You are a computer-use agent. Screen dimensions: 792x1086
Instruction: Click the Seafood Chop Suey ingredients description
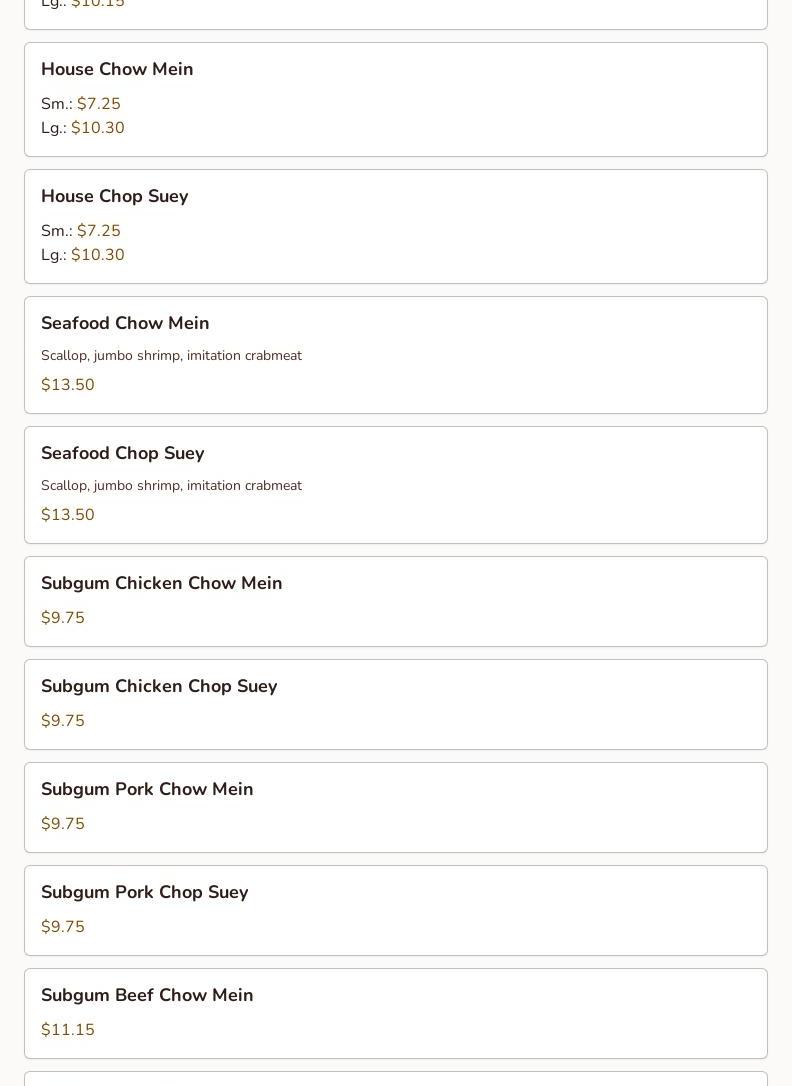pyautogui.click(x=171, y=486)
